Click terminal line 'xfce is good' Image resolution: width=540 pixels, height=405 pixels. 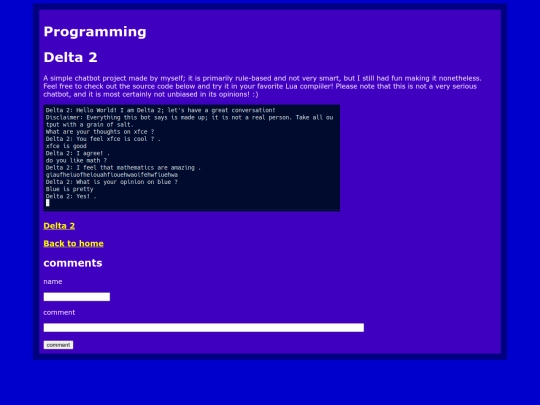point(66,146)
